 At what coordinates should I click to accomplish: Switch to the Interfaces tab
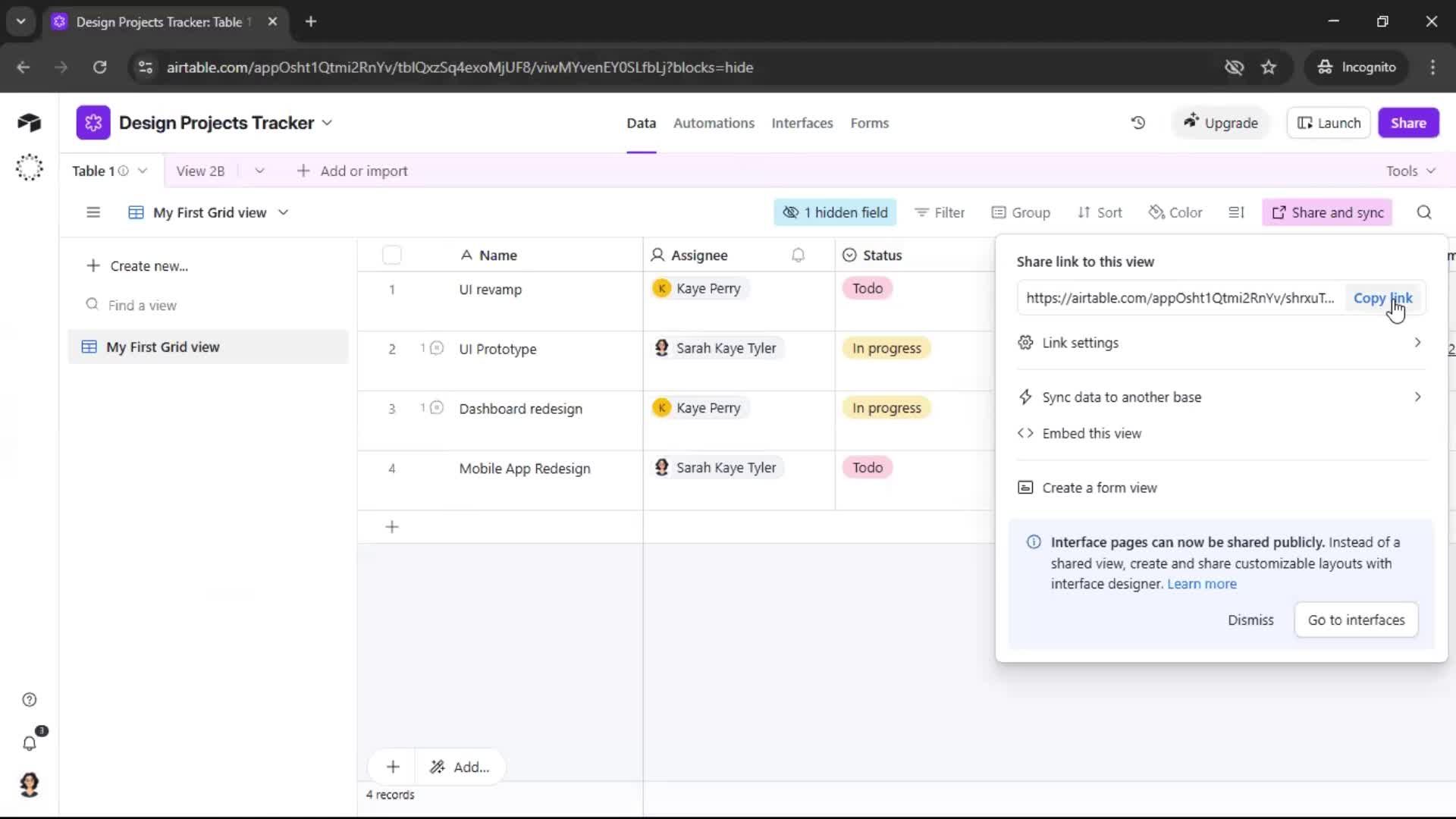pyautogui.click(x=802, y=123)
